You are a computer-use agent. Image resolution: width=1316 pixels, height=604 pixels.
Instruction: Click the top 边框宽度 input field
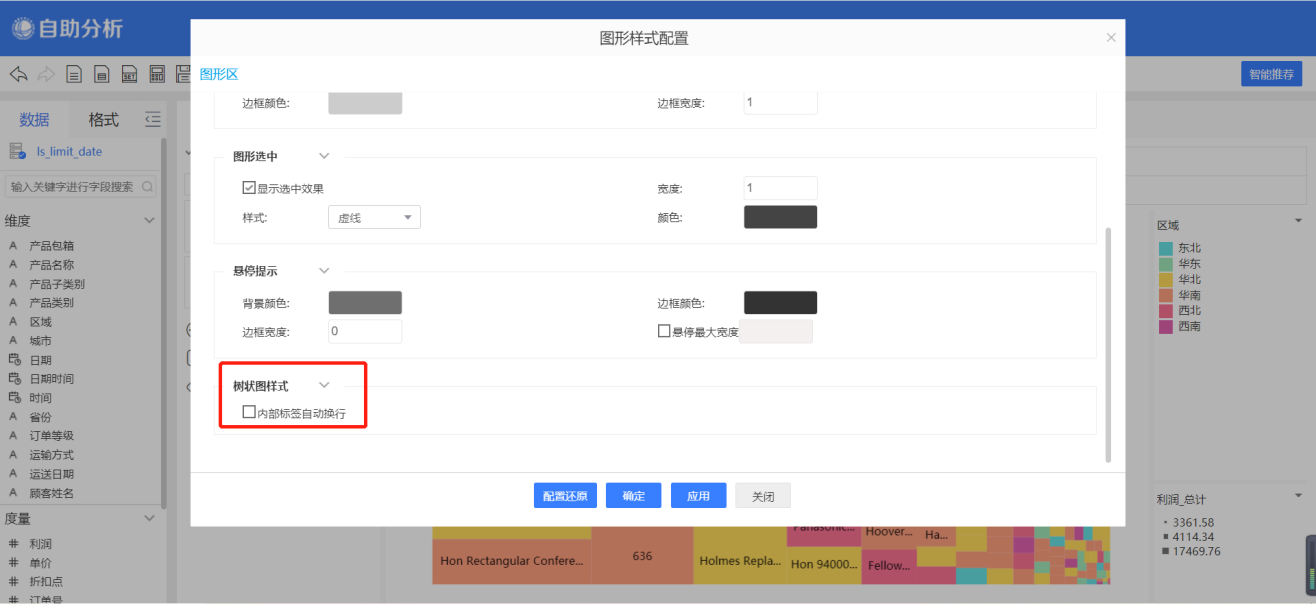click(x=780, y=102)
